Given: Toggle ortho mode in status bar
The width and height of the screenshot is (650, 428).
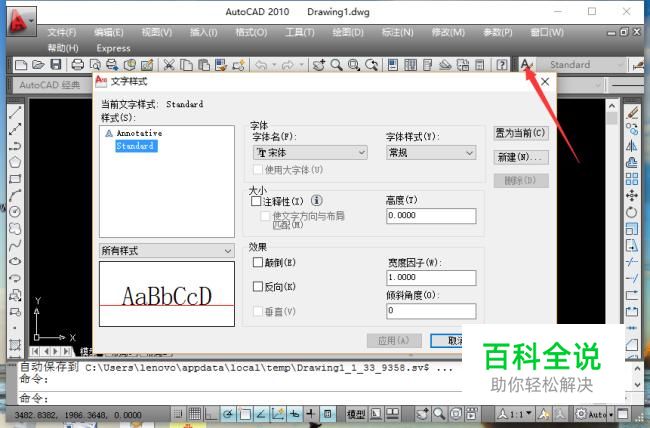Looking at the screenshot, I should click(x=211, y=414).
